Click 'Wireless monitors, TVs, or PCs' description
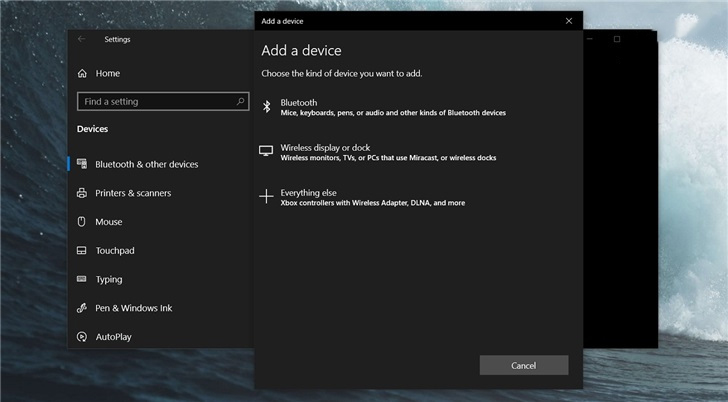This screenshot has height=402, width=728. [388, 158]
